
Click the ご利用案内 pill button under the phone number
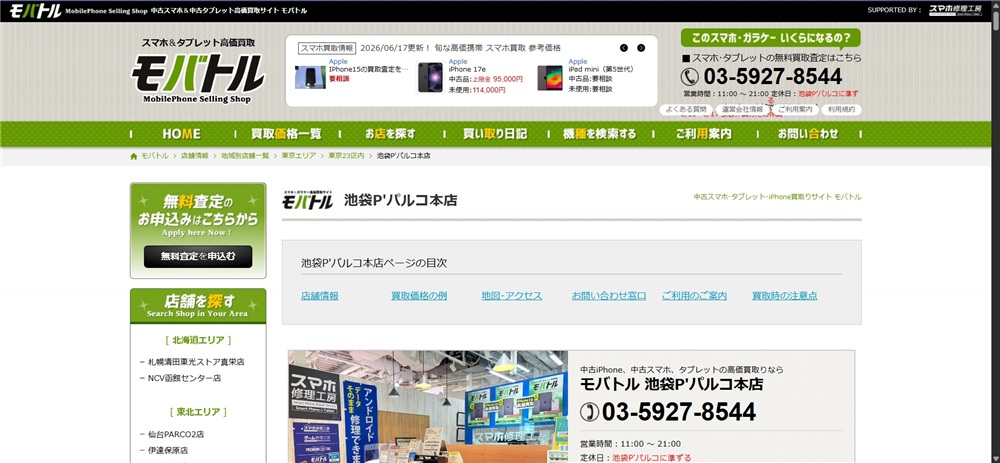point(795,110)
